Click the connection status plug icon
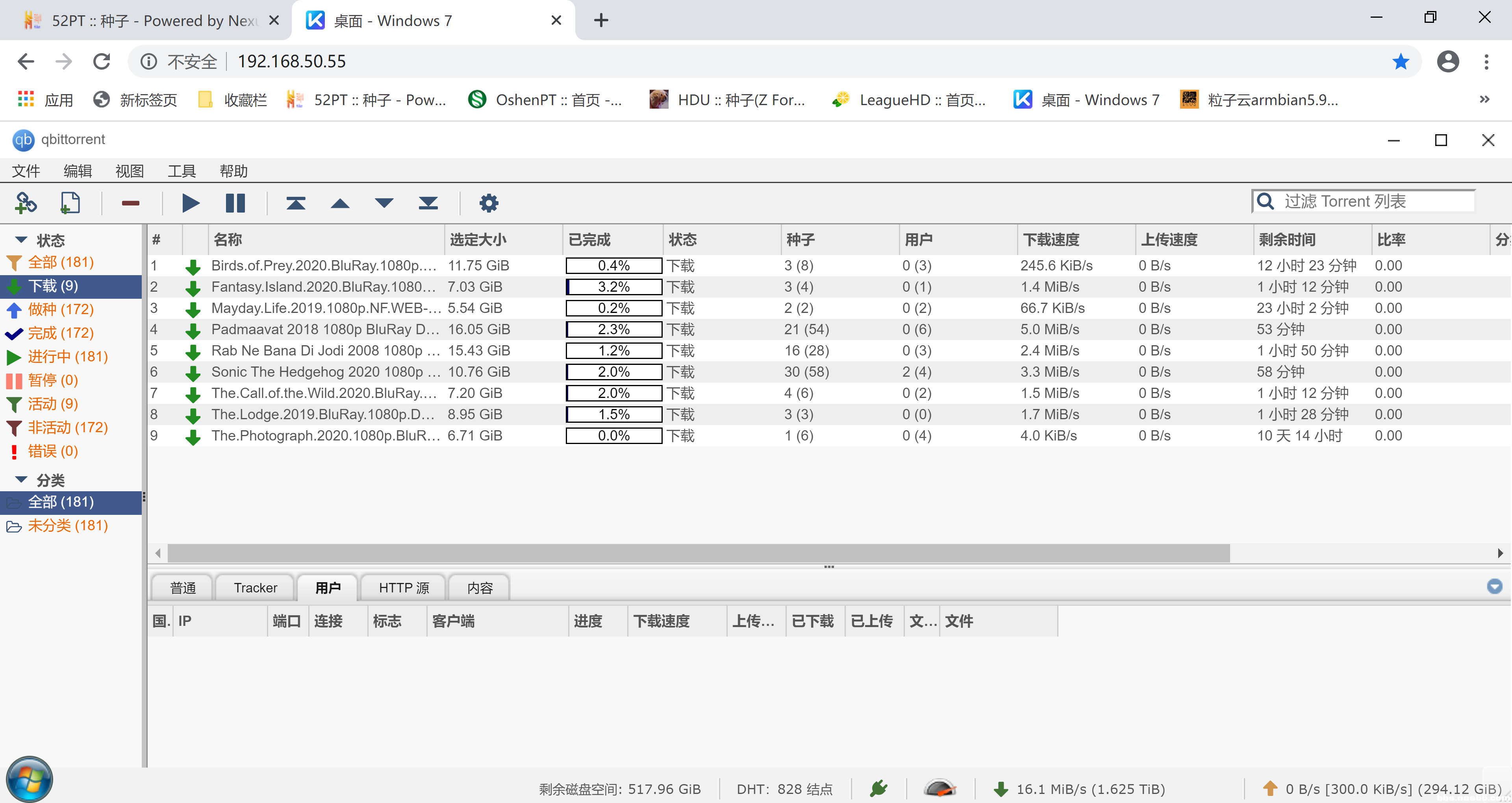 coord(879,788)
